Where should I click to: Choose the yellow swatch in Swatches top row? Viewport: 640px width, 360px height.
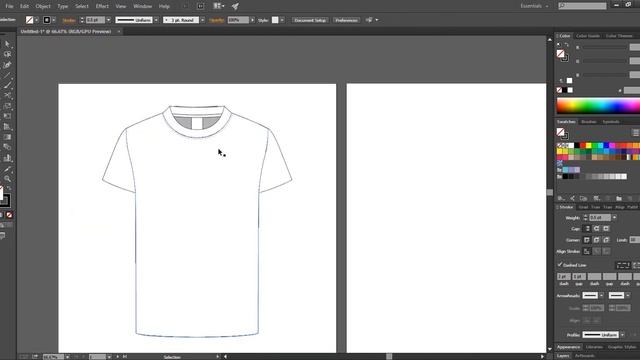(x=588, y=145)
